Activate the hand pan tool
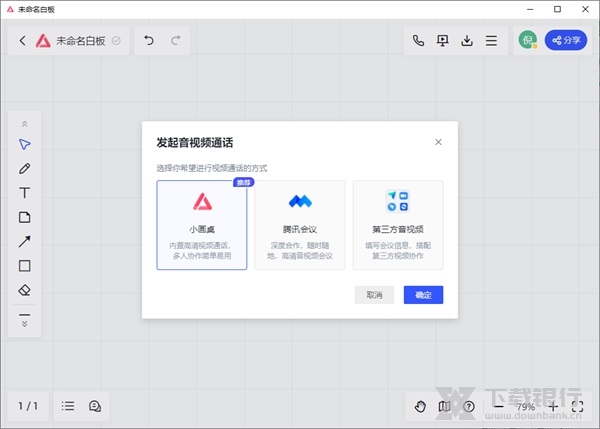600x429 pixels. 420,406
